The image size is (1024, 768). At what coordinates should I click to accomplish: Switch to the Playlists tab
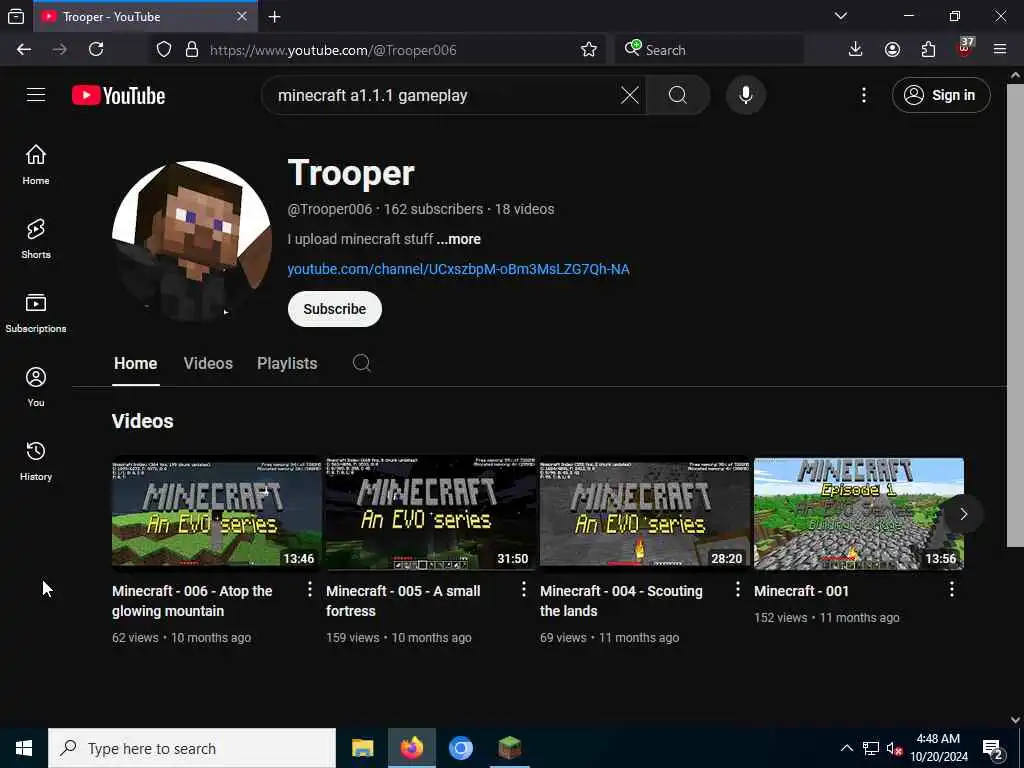(287, 364)
